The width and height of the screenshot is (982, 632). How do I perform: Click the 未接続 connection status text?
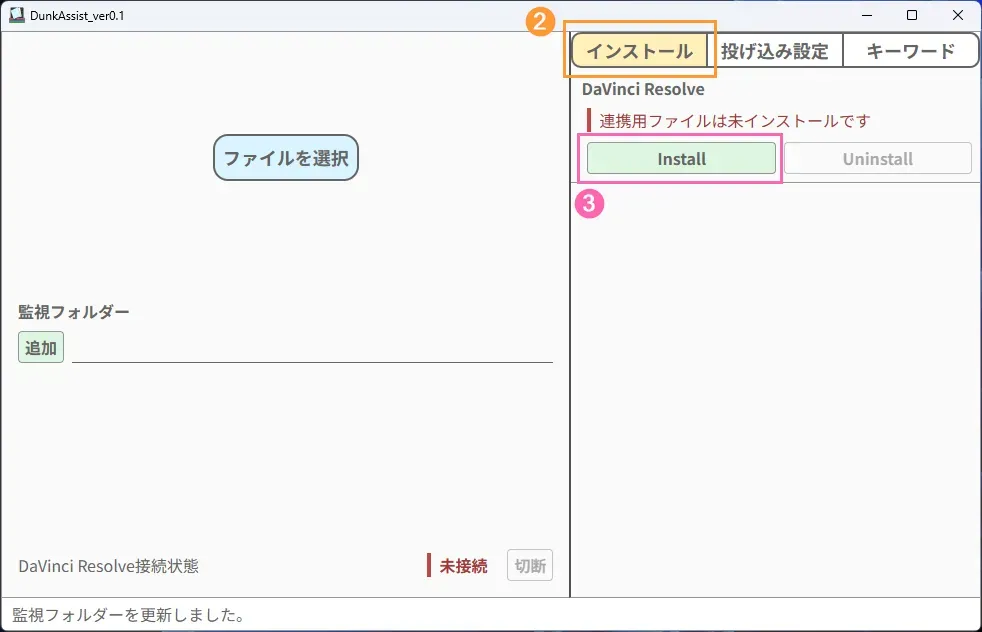[x=463, y=566]
